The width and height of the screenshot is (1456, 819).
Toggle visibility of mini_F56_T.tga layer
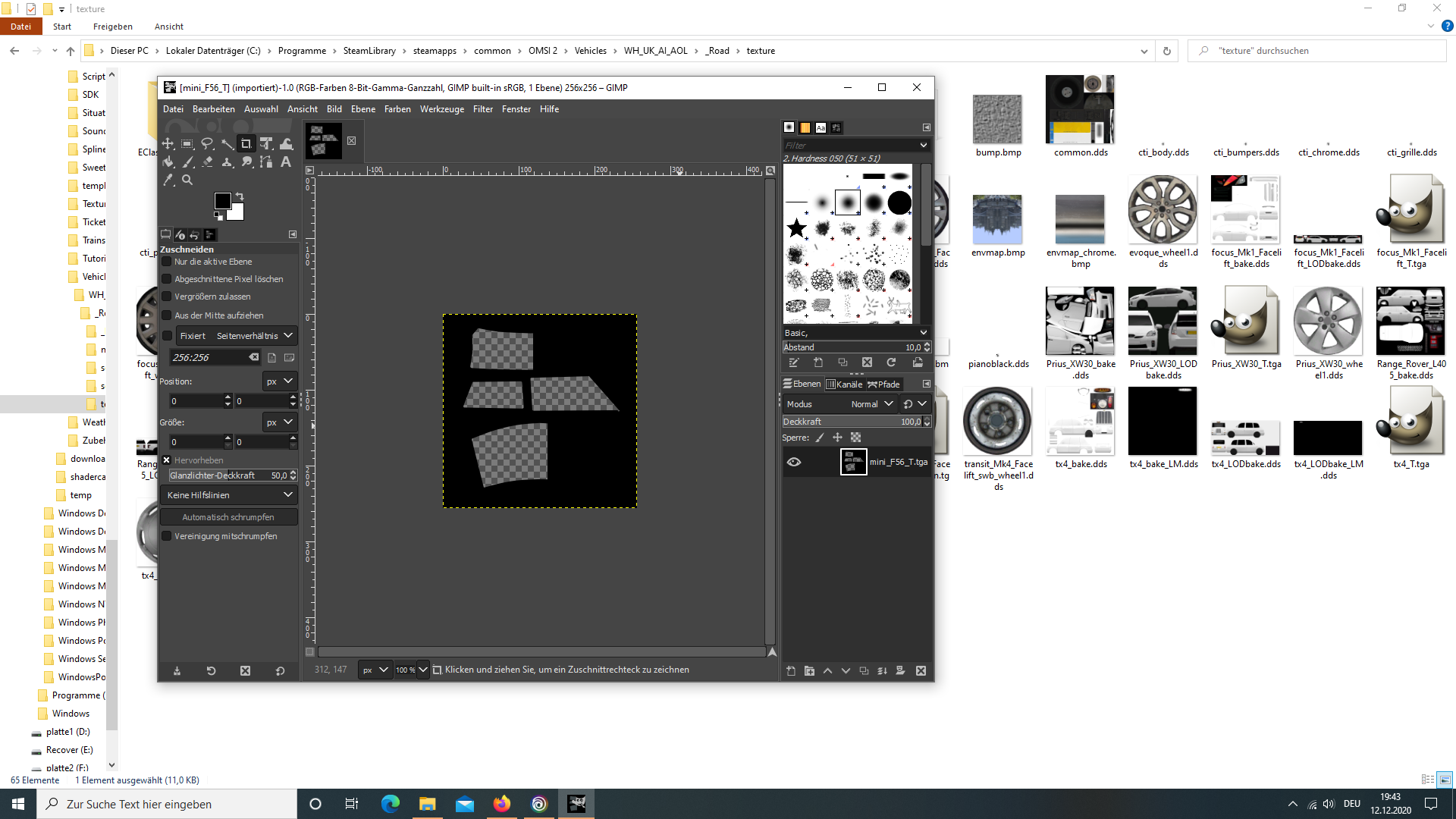(794, 462)
